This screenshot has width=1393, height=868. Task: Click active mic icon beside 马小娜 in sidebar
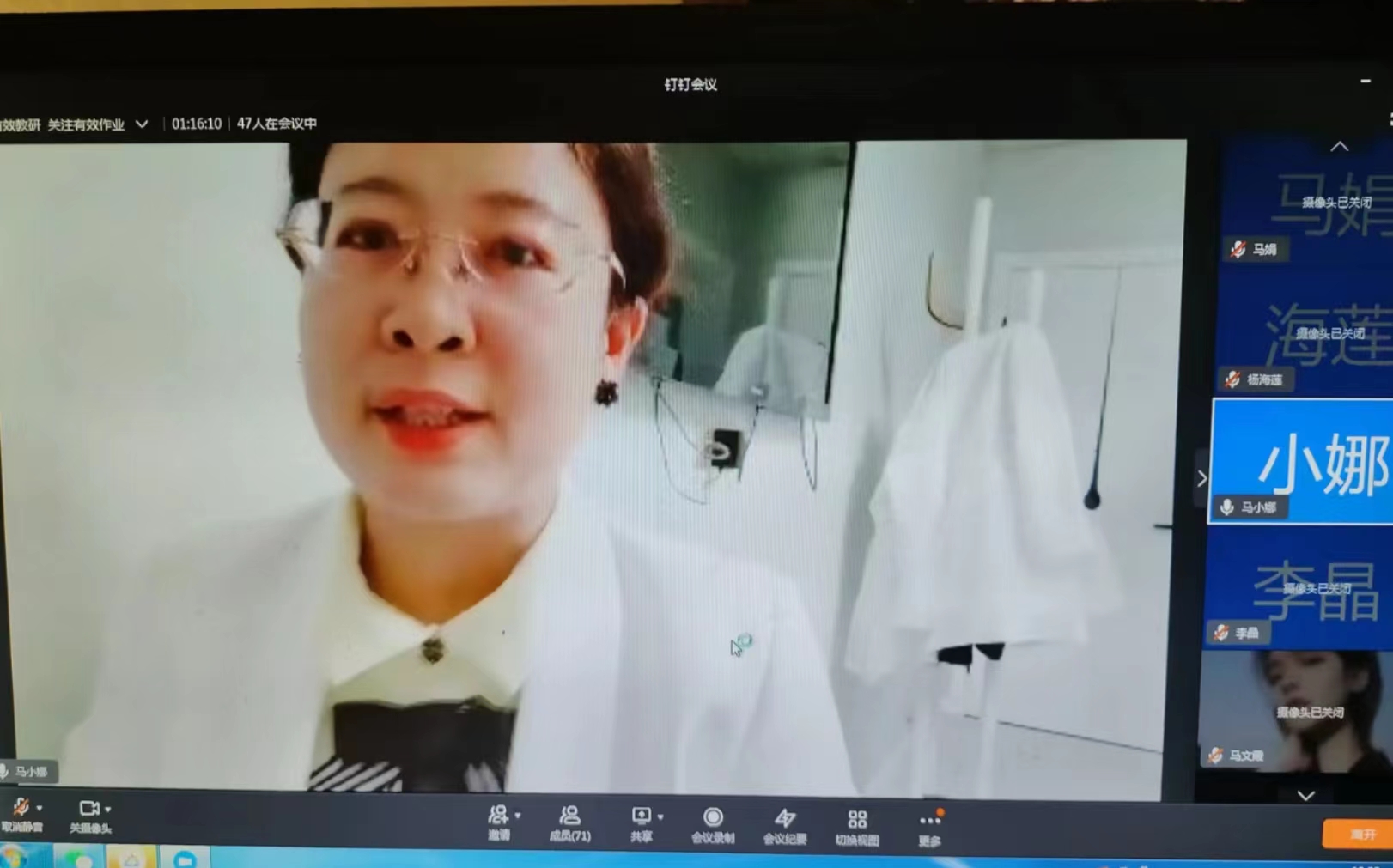click(1226, 507)
